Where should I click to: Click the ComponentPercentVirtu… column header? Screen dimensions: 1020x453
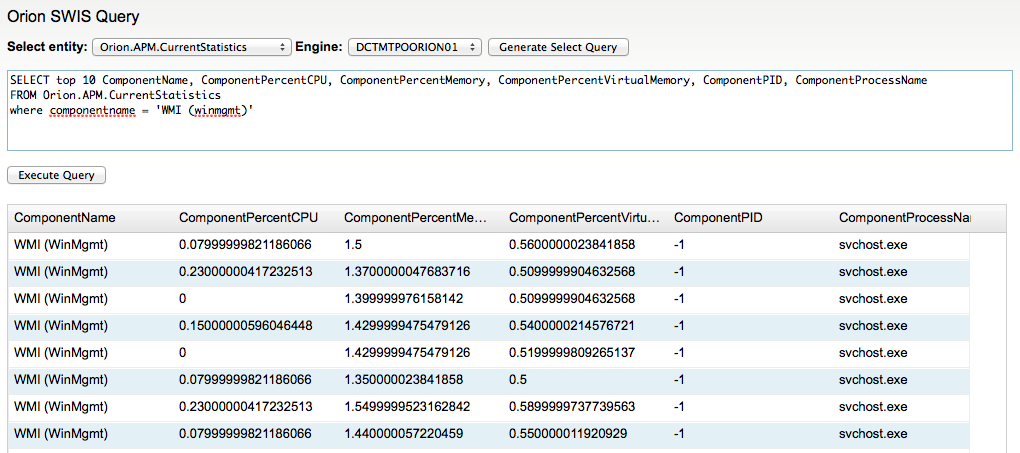[x=585, y=218]
